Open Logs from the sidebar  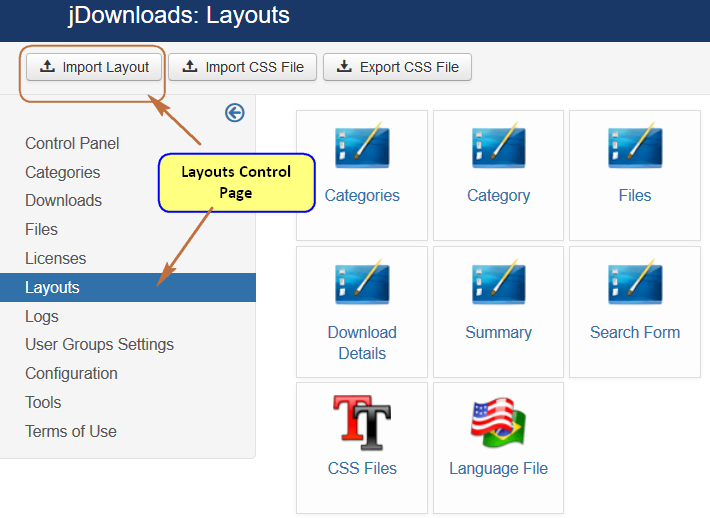[42, 317]
